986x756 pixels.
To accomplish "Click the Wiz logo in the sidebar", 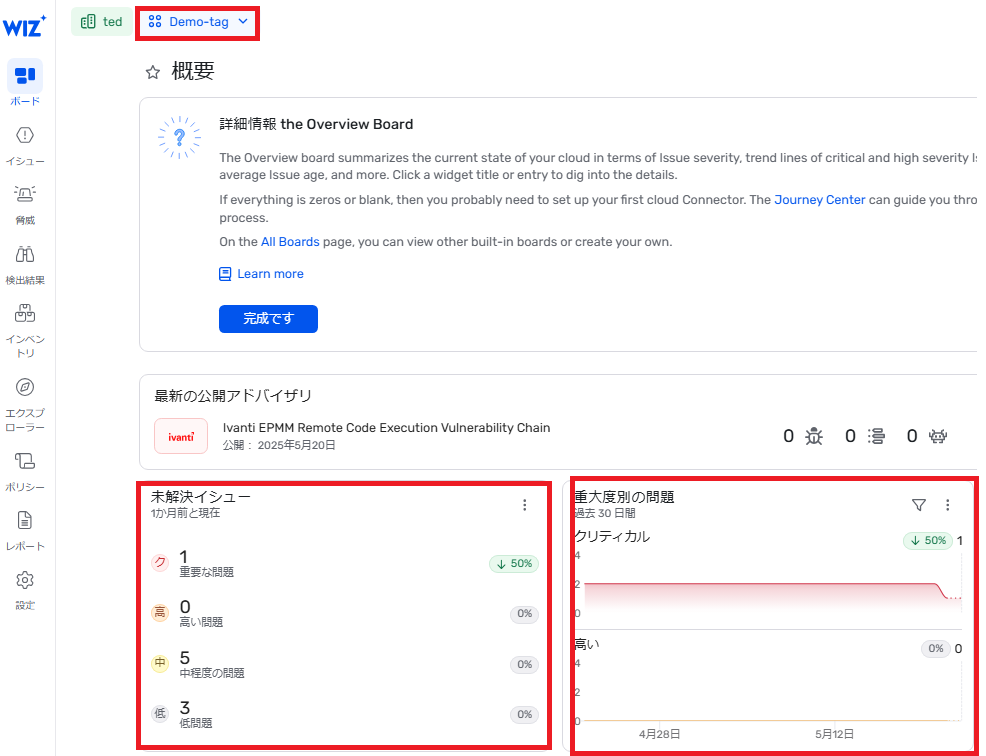I will pyautogui.click(x=24, y=26).
